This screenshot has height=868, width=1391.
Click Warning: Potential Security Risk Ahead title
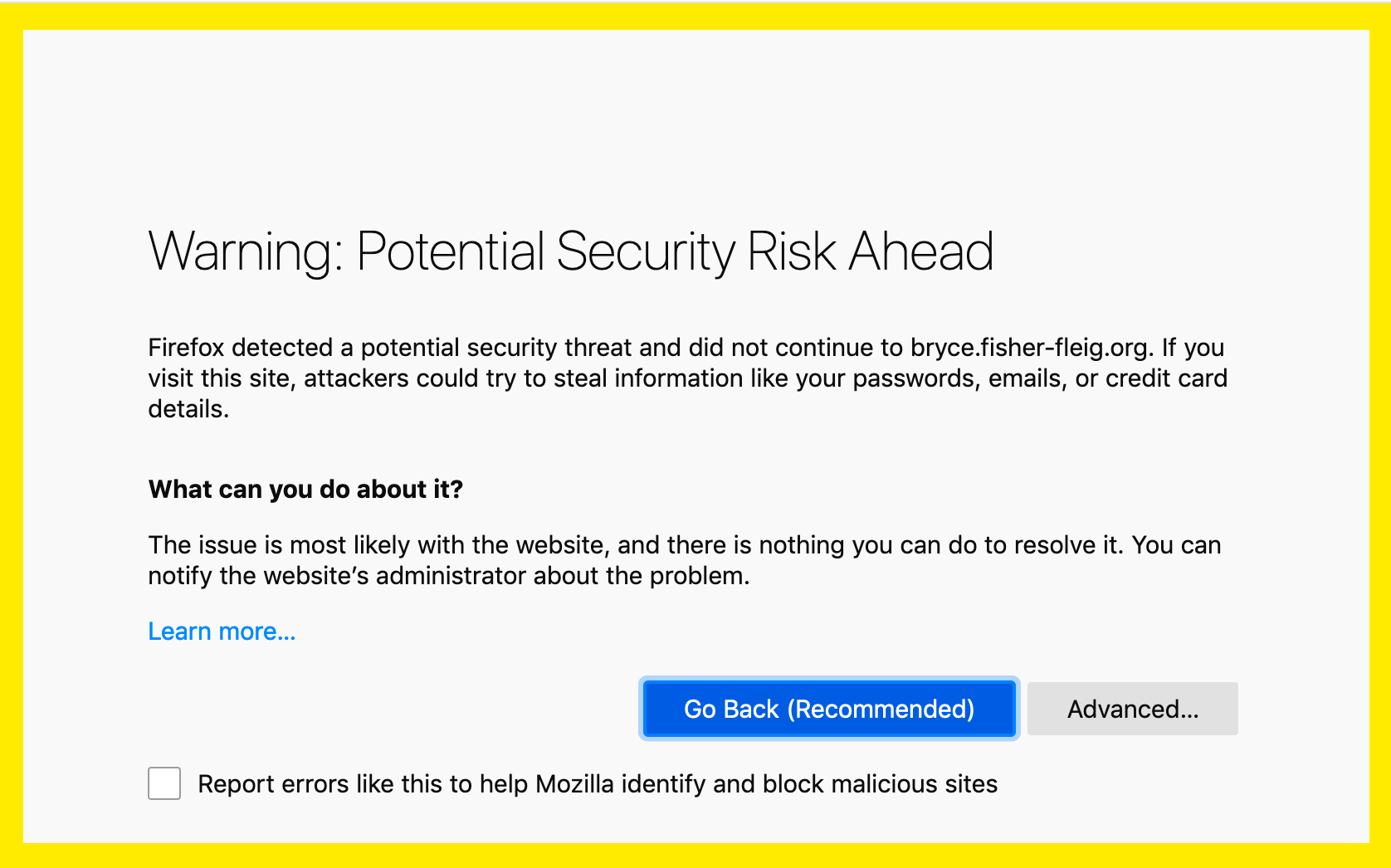coord(570,251)
